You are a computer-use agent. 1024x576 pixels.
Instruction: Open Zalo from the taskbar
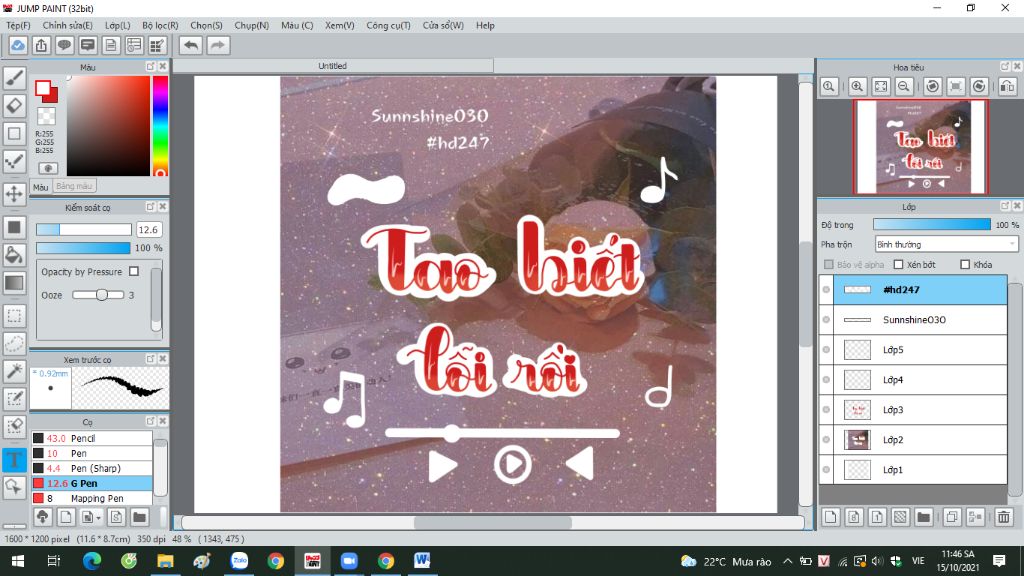(x=240, y=561)
